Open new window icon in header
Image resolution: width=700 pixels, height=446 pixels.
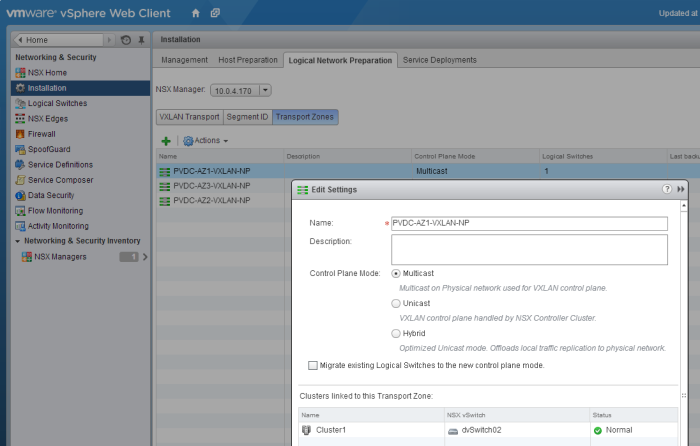[x=215, y=13]
